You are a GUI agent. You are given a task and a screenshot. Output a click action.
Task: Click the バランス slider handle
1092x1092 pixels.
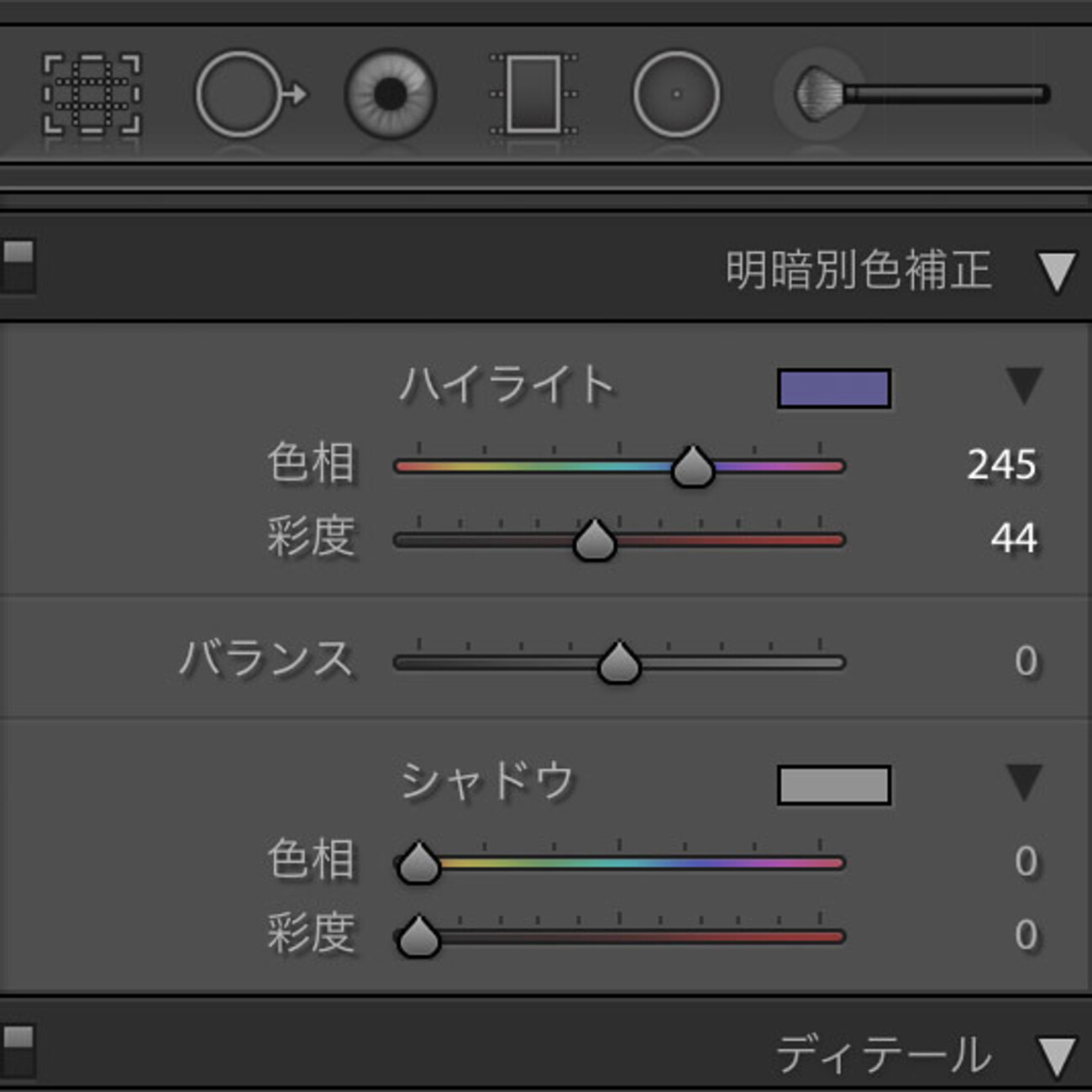[619, 664]
